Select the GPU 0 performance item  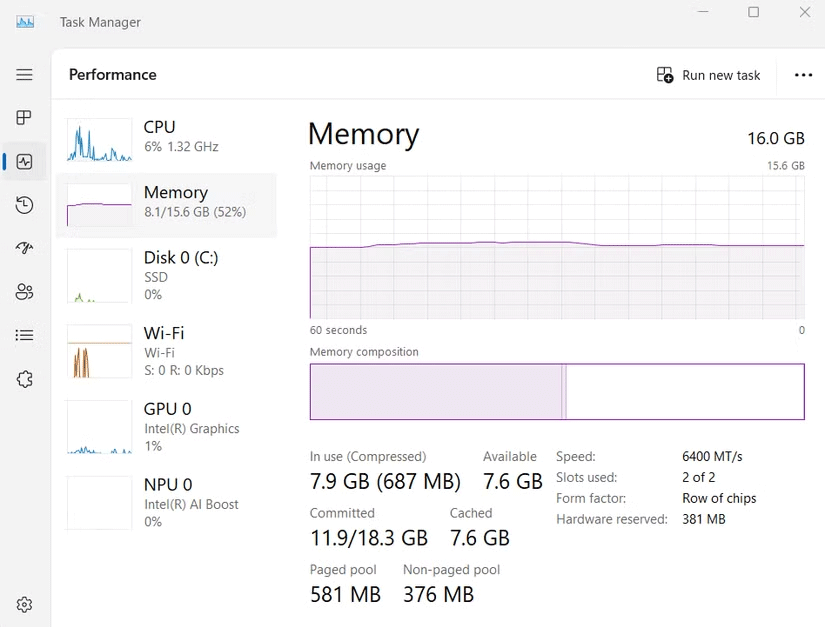[x=166, y=426]
